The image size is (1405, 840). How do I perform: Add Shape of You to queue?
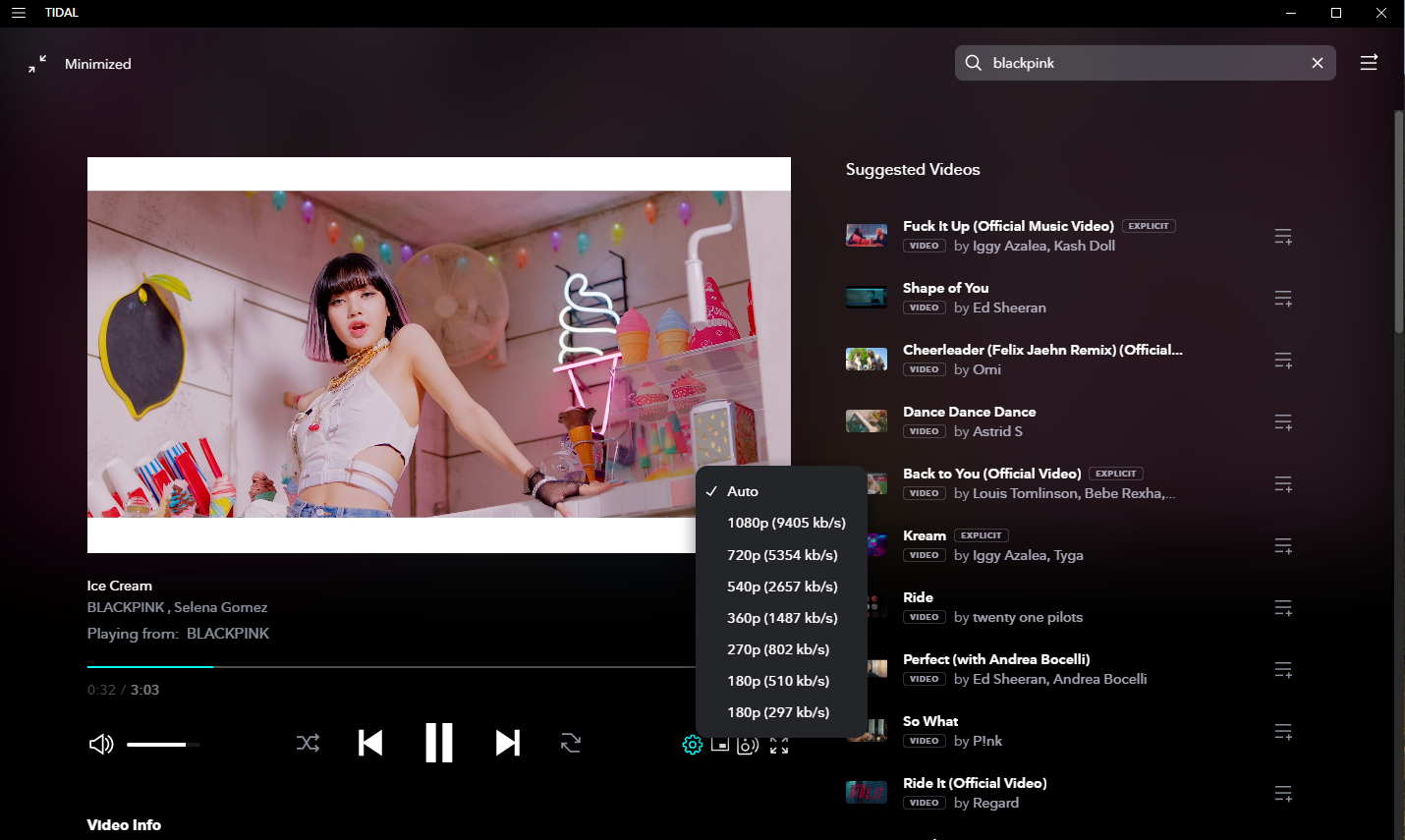[1283, 299]
